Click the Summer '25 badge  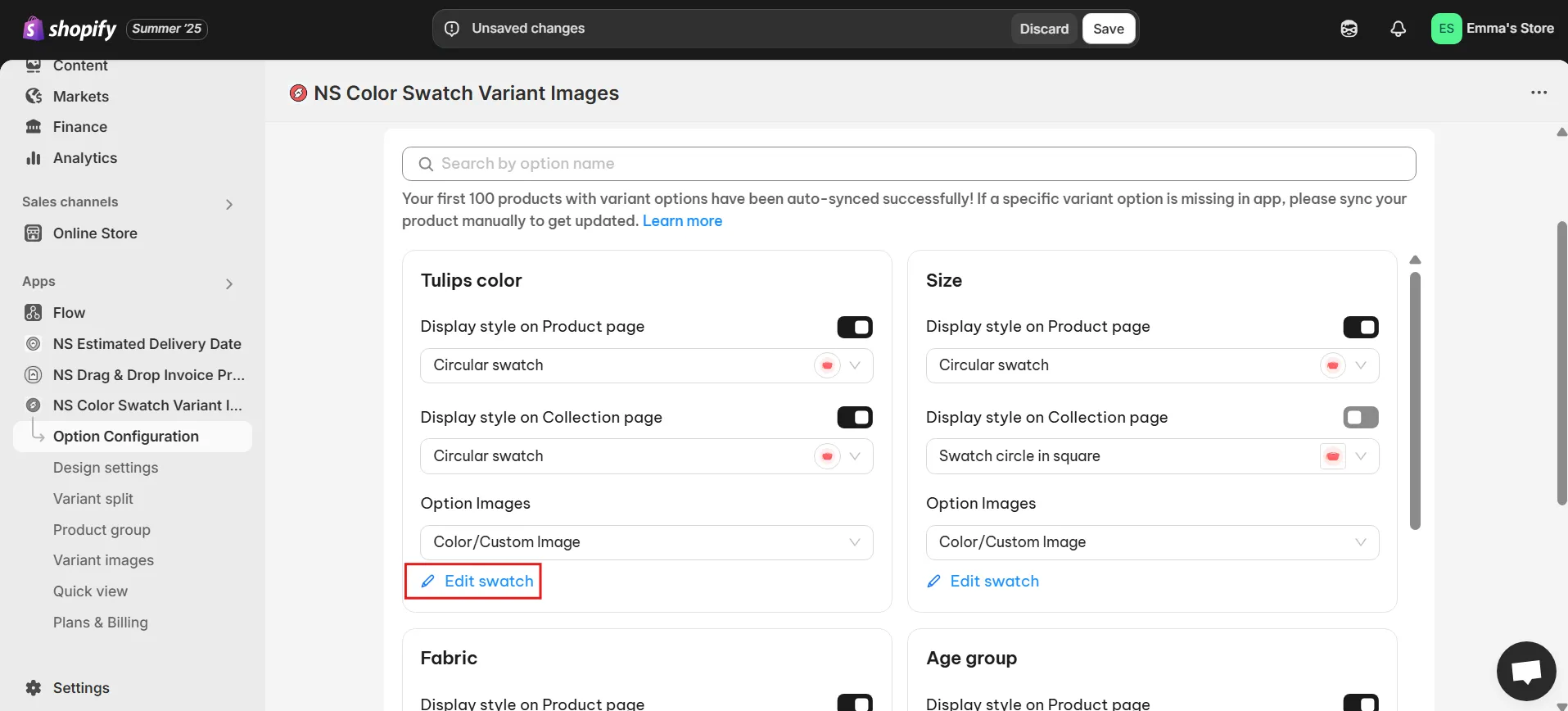click(167, 29)
